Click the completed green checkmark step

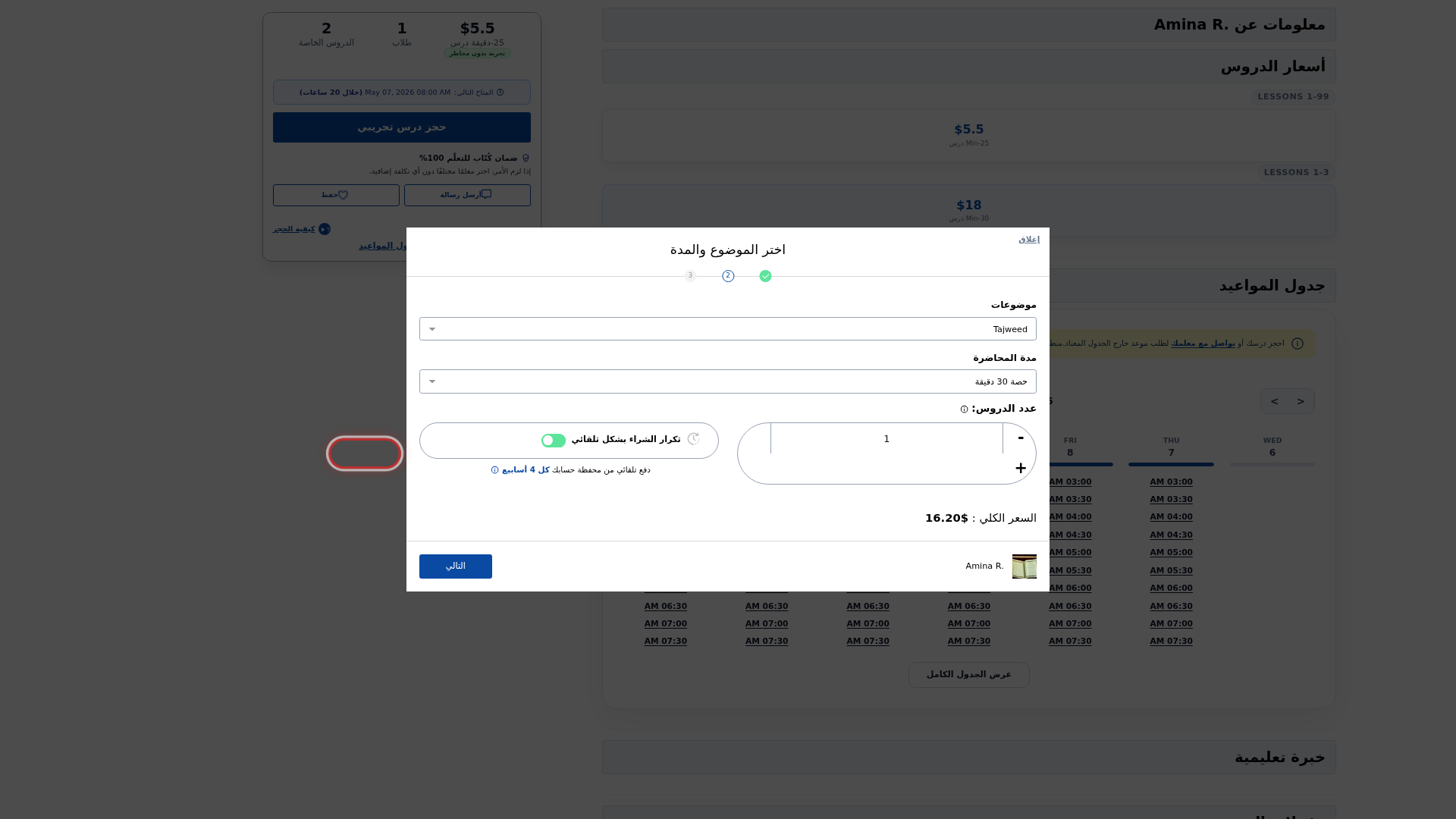[765, 276]
